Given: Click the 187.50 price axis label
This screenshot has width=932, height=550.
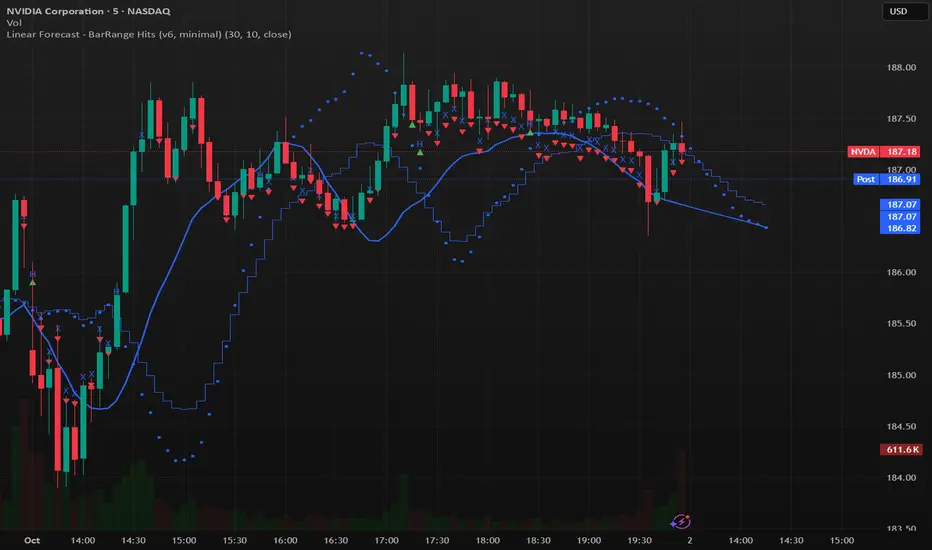Looking at the screenshot, I should 901,118.
